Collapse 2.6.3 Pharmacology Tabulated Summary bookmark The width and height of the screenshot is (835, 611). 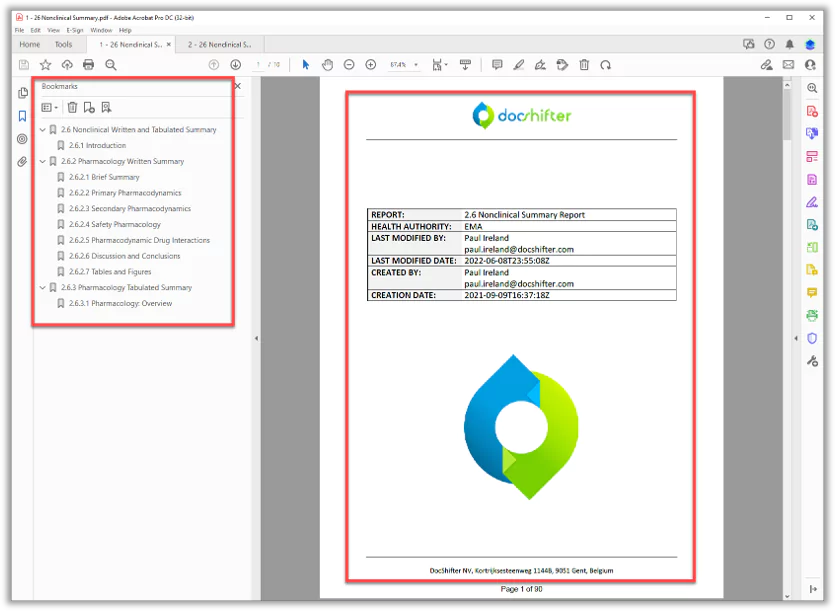point(43,287)
